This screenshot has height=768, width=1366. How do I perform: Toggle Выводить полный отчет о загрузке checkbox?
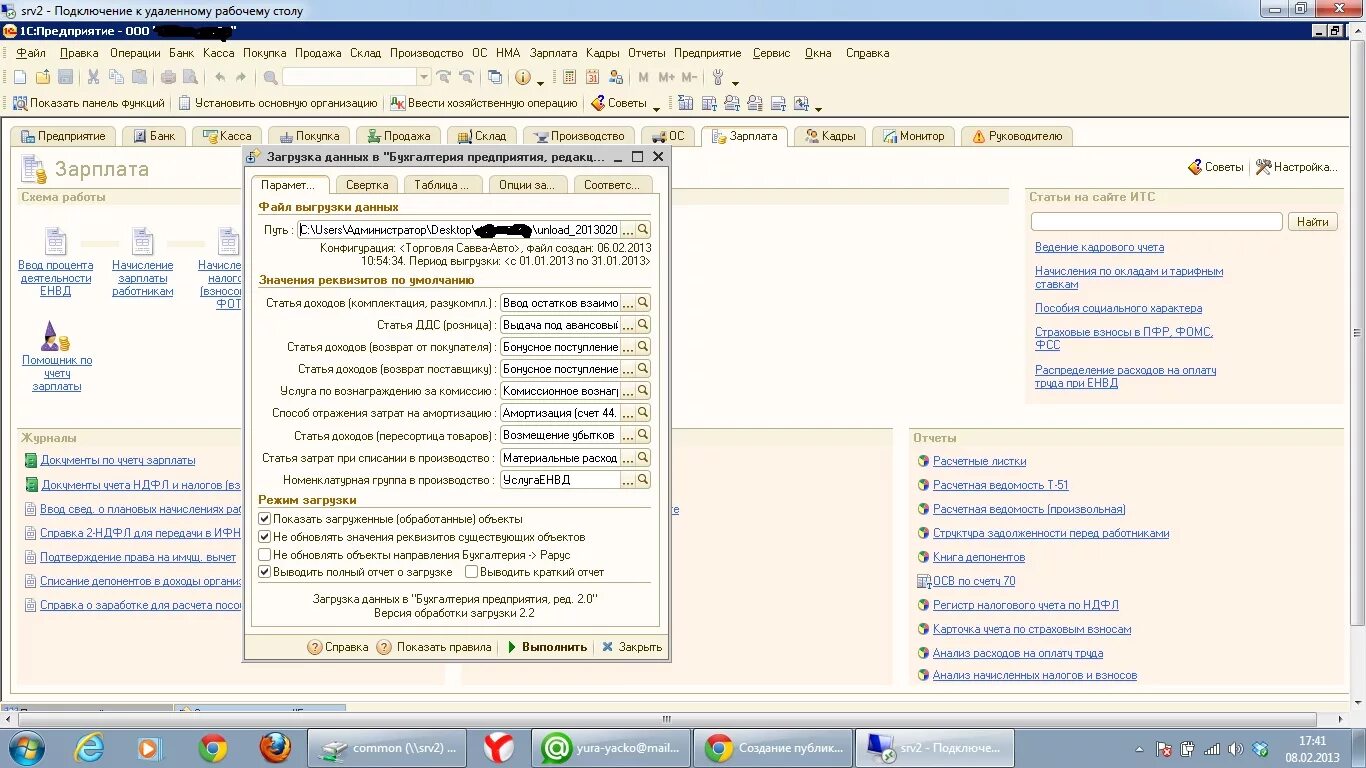[x=265, y=572]
